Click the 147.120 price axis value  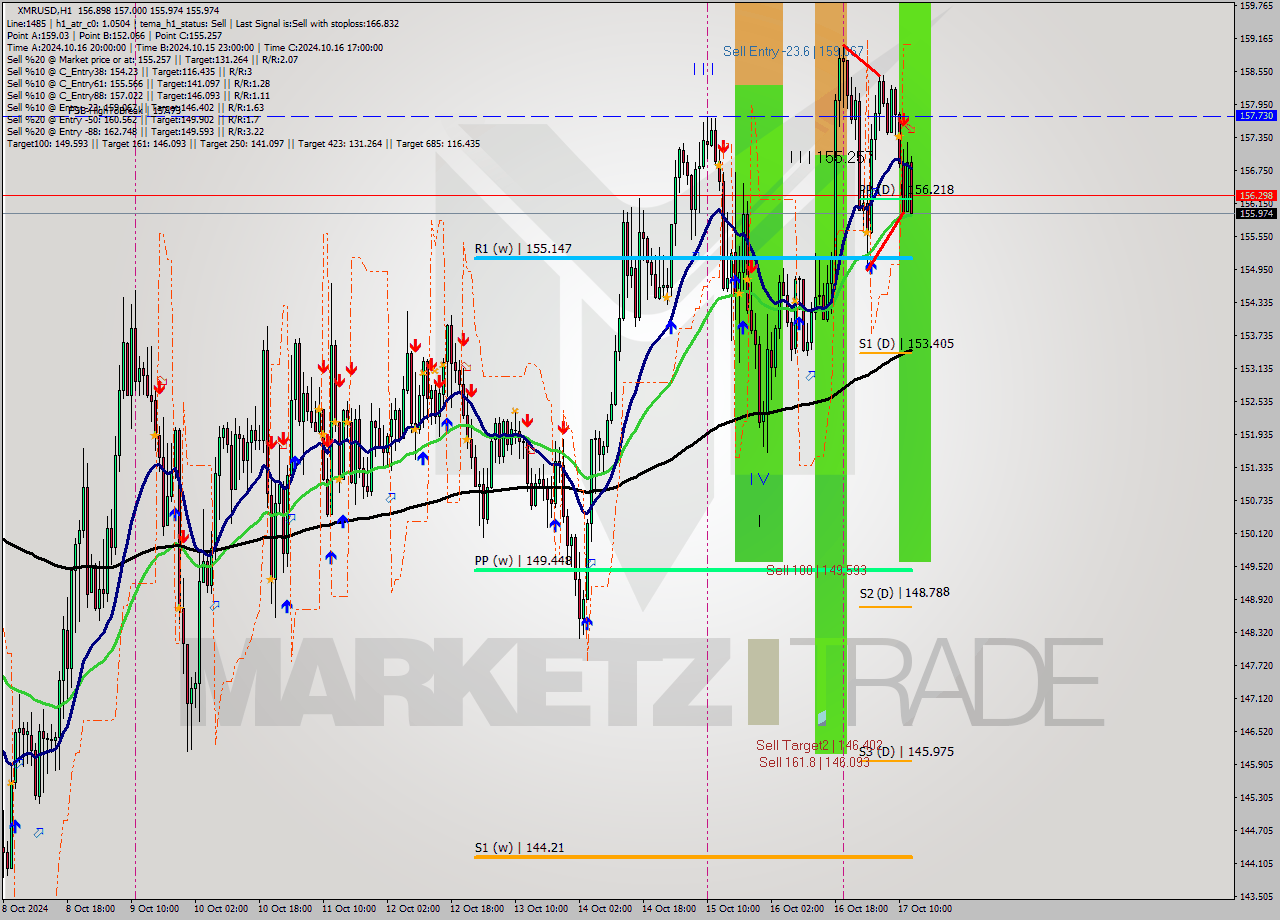coord(1257,698)
